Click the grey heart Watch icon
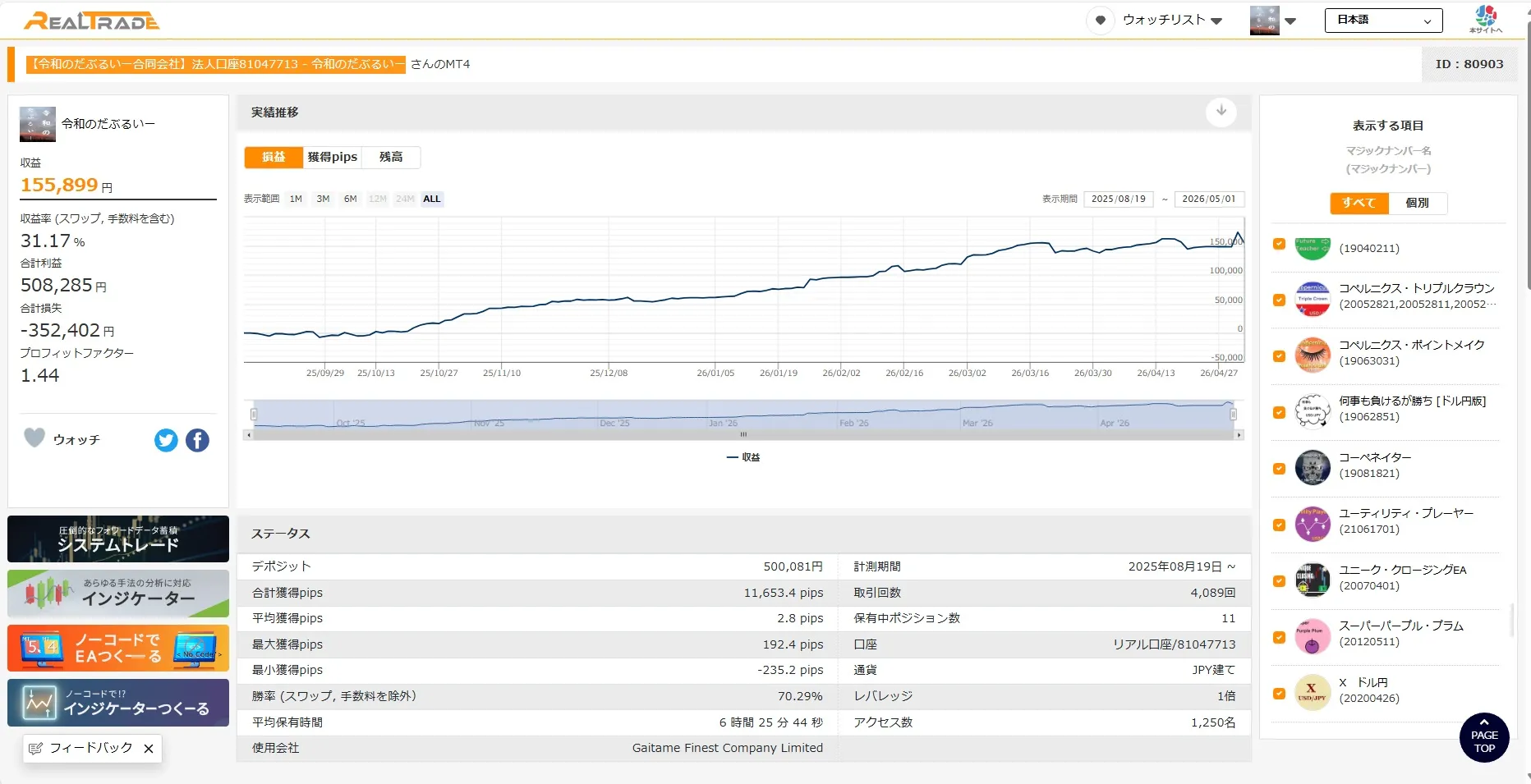Image resolution: width=1531 pixels, height=784 pixels. pyautogui.click(x=34, y=438)
